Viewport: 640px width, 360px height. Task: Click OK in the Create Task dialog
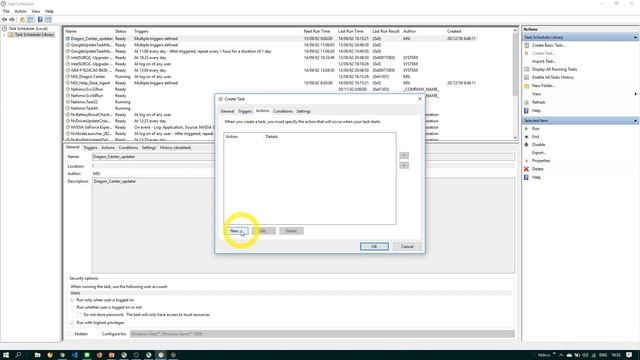click(374, 247)
